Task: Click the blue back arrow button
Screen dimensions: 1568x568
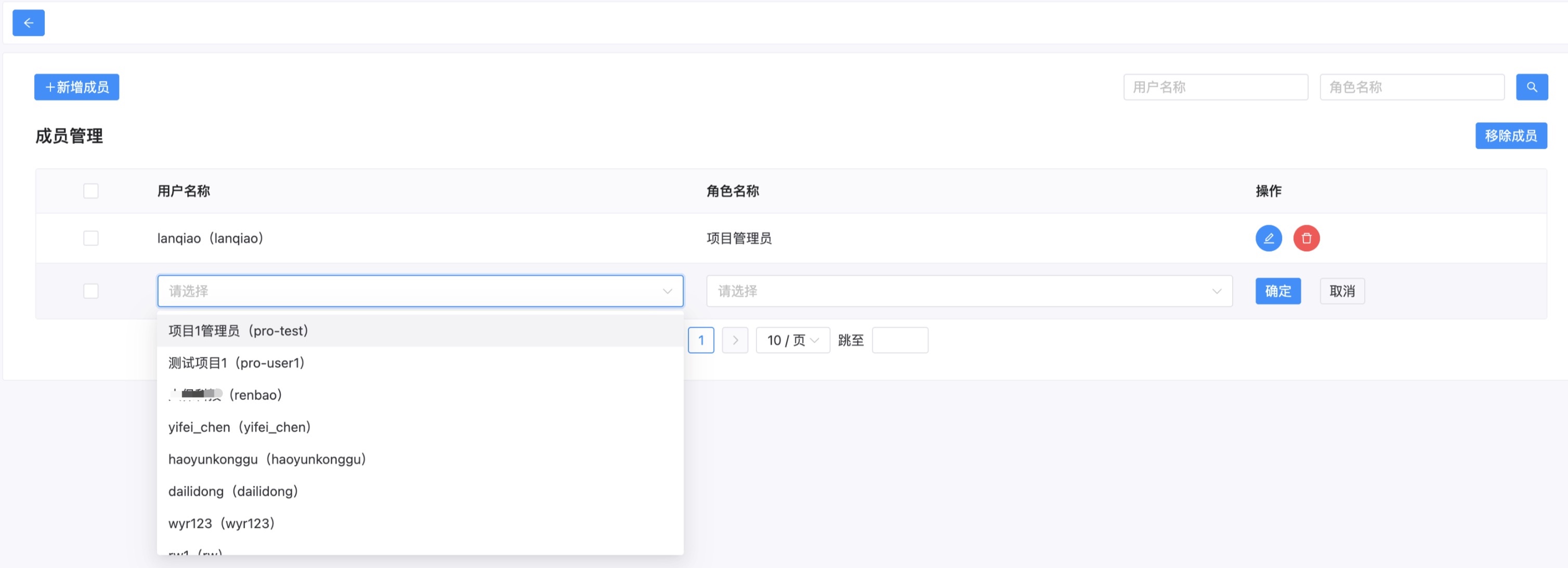Action: click(28, 23)
